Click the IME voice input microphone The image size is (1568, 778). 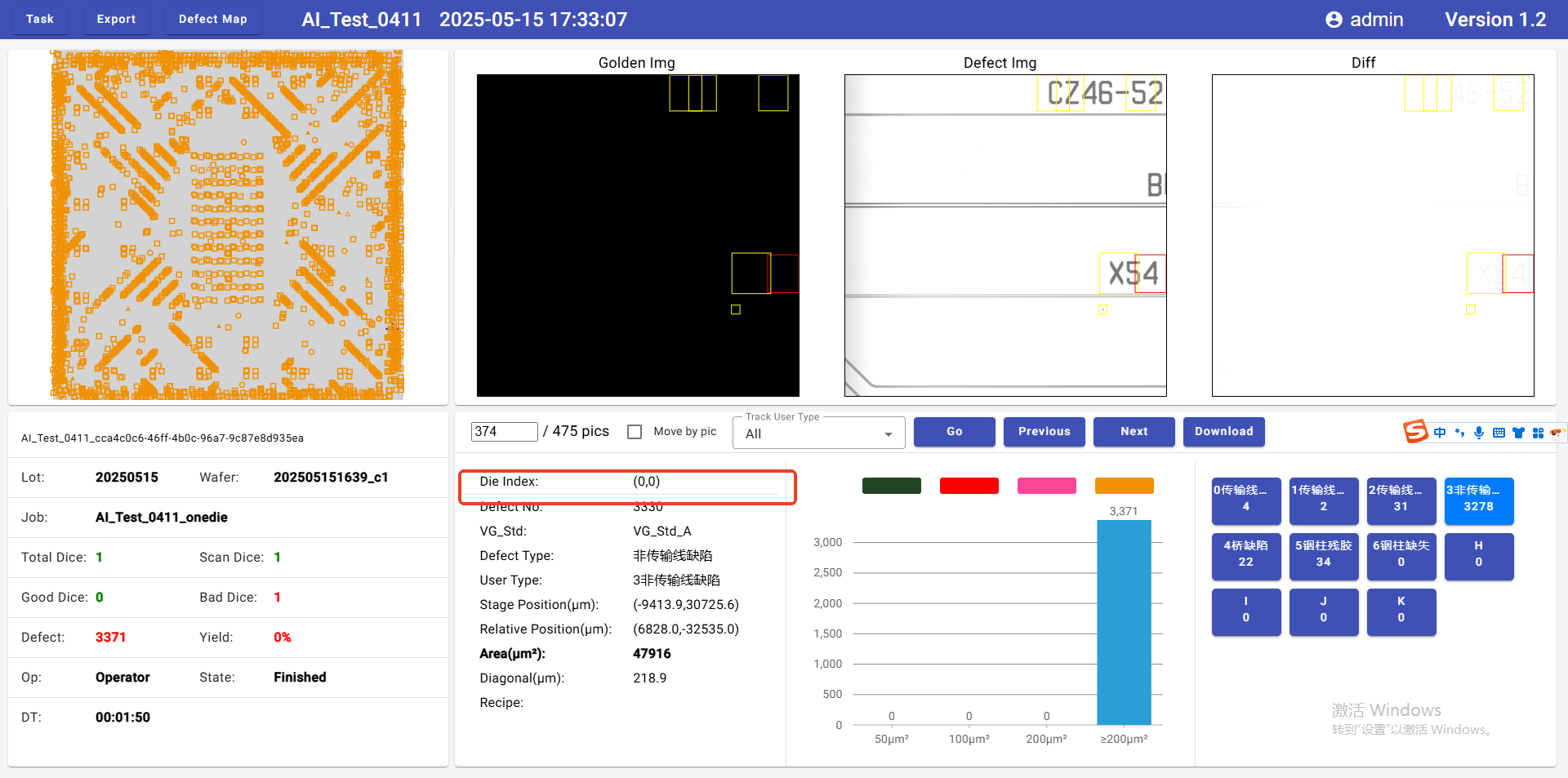1479,433
